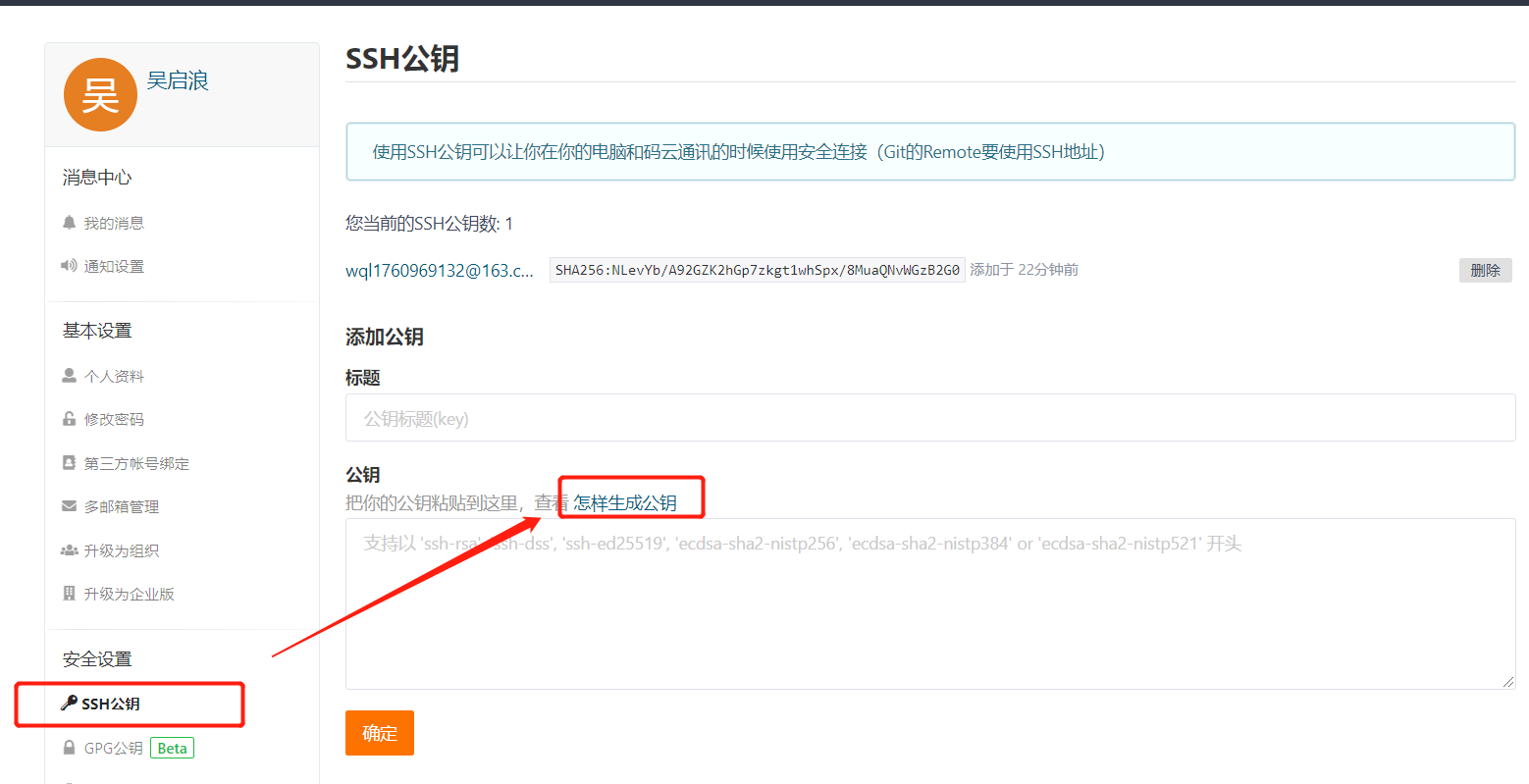1529x784 pixels.
Task: Click the 删除 button for the SSH key
Action: tap(1485, 270)
